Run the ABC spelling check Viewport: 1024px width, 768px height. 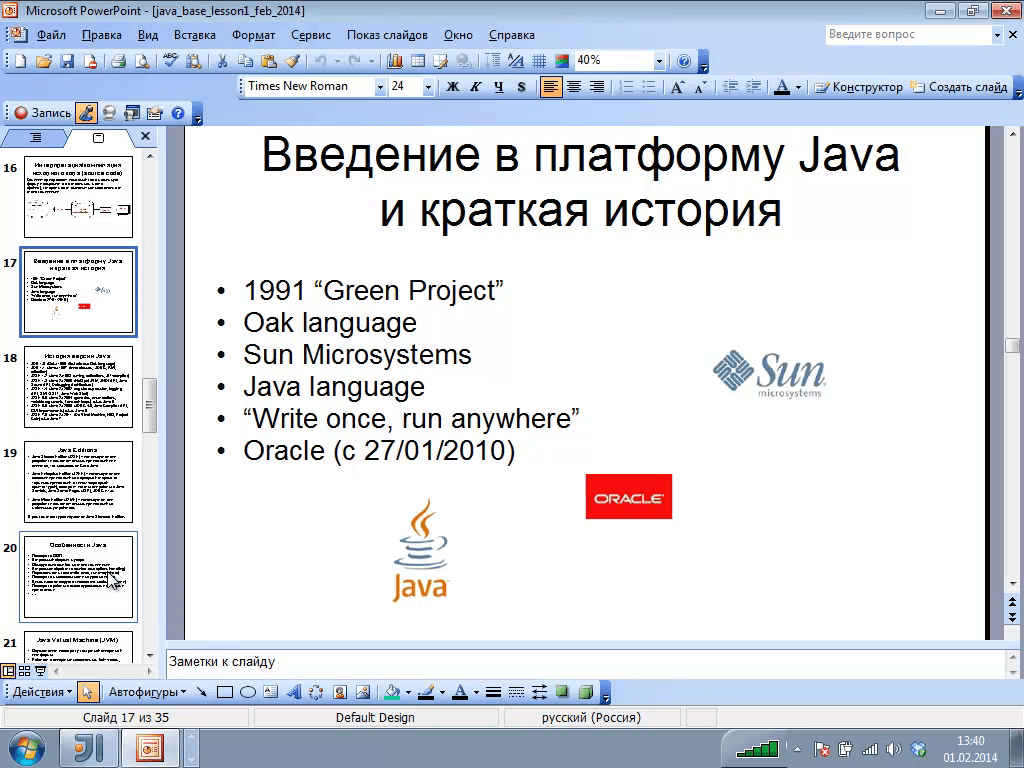[x=170, y=61]
